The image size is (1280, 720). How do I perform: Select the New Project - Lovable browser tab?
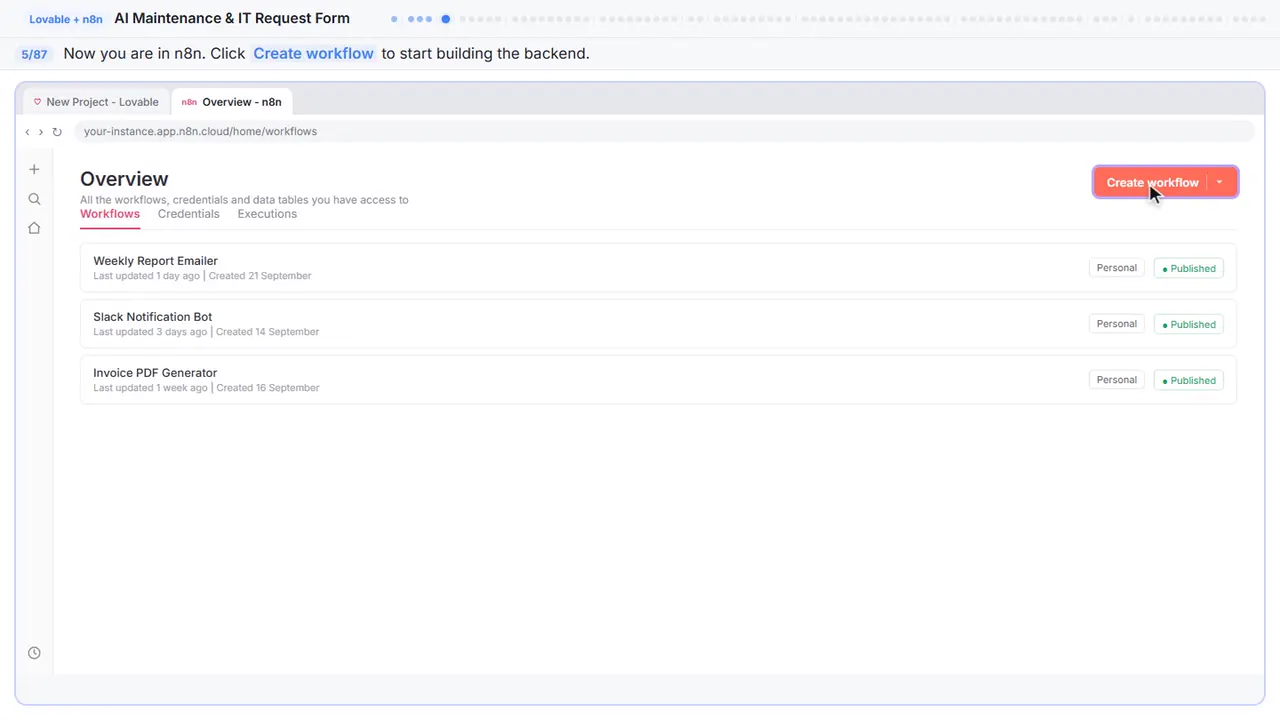click(x=96, y=102)
